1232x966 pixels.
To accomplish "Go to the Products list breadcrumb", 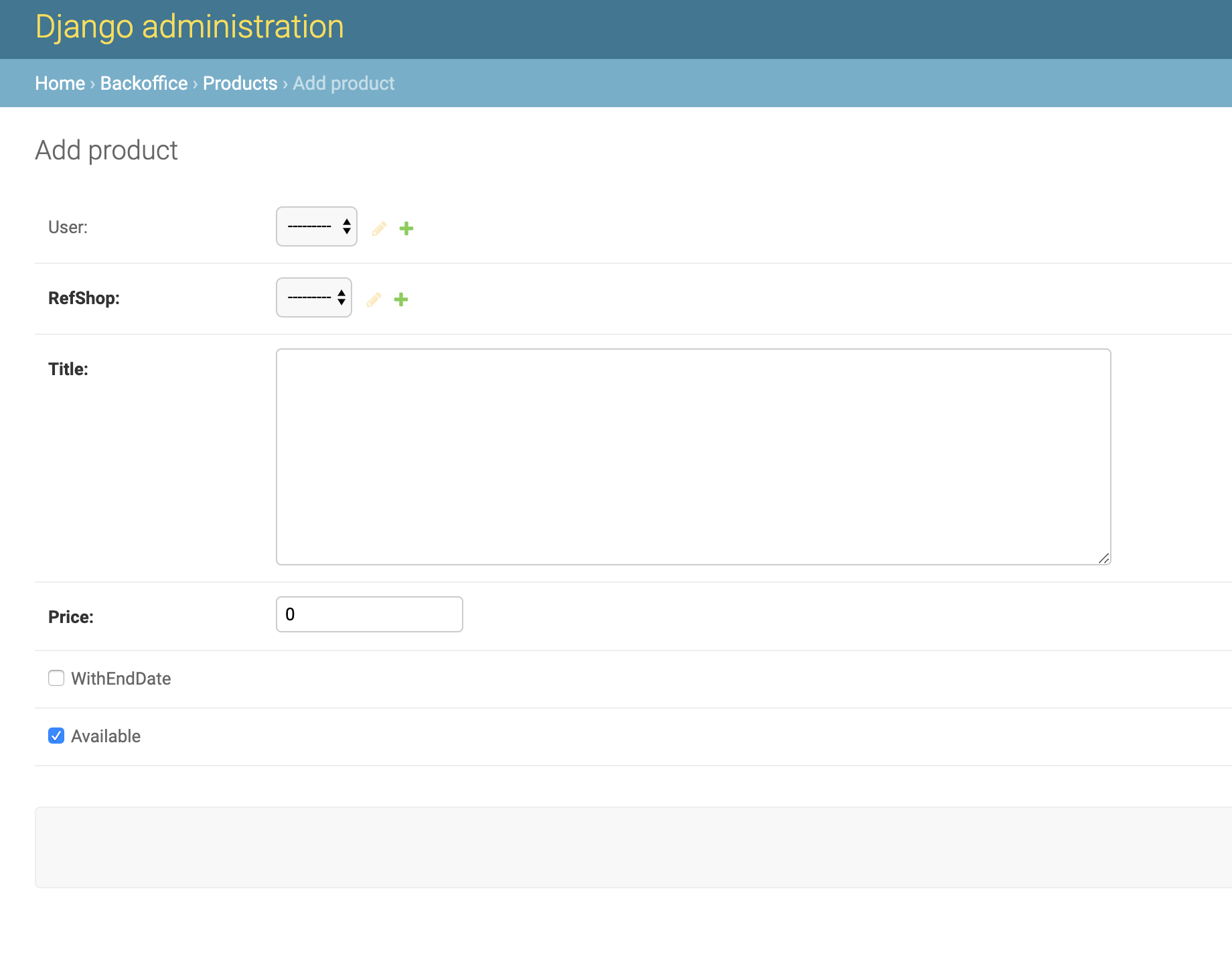I will click(x=239, y=83).
